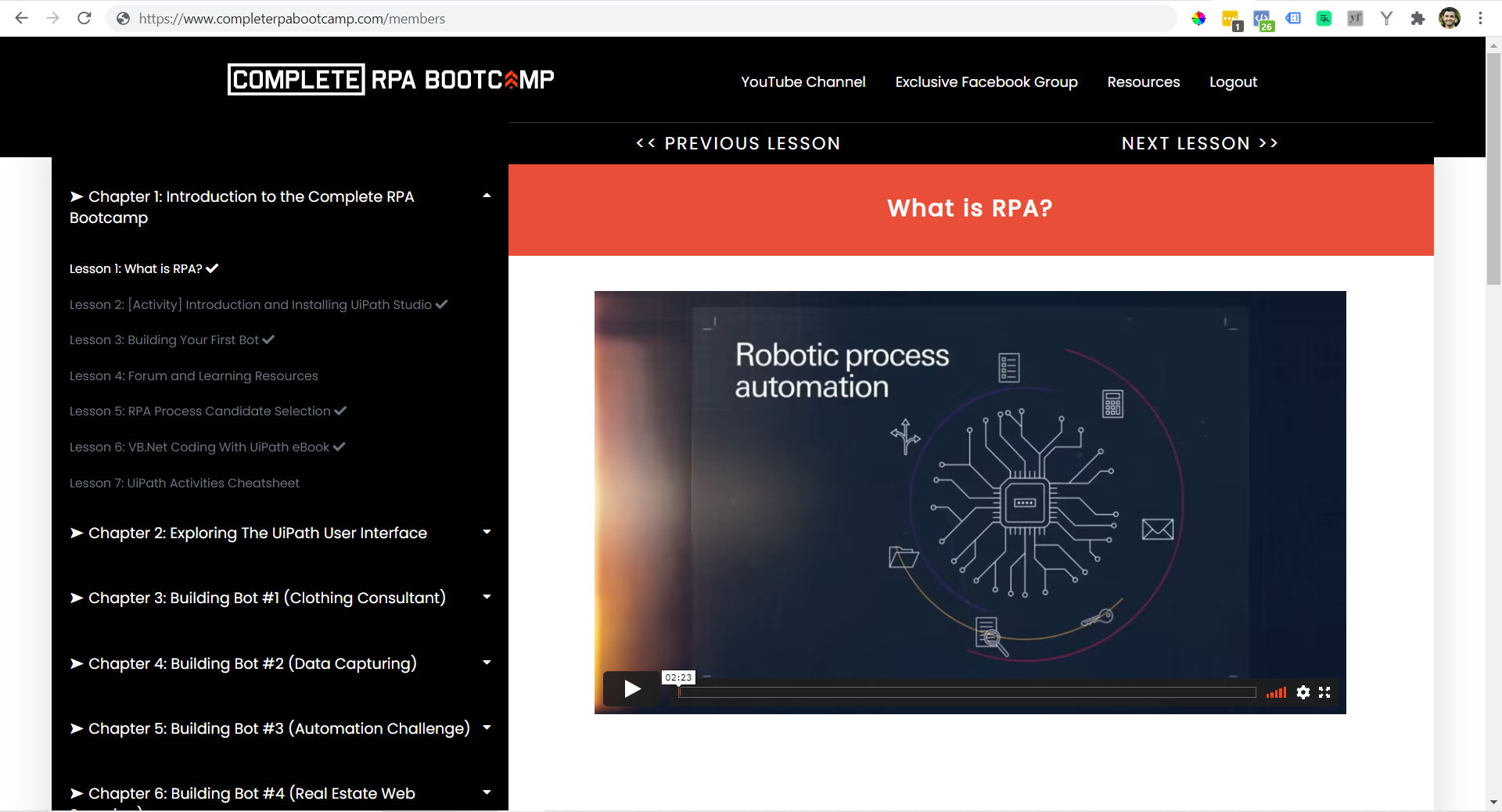The image size is (1502, 812).
Task: Go forward in browser history
Action: click(x=52, y=18)
